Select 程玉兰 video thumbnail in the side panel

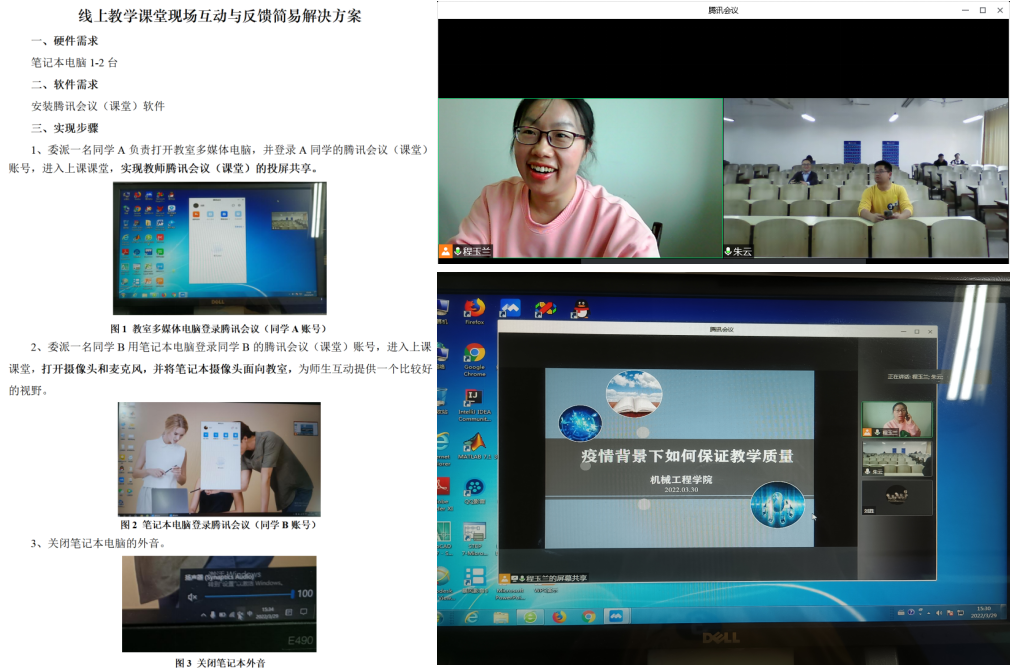coord(896,418)
